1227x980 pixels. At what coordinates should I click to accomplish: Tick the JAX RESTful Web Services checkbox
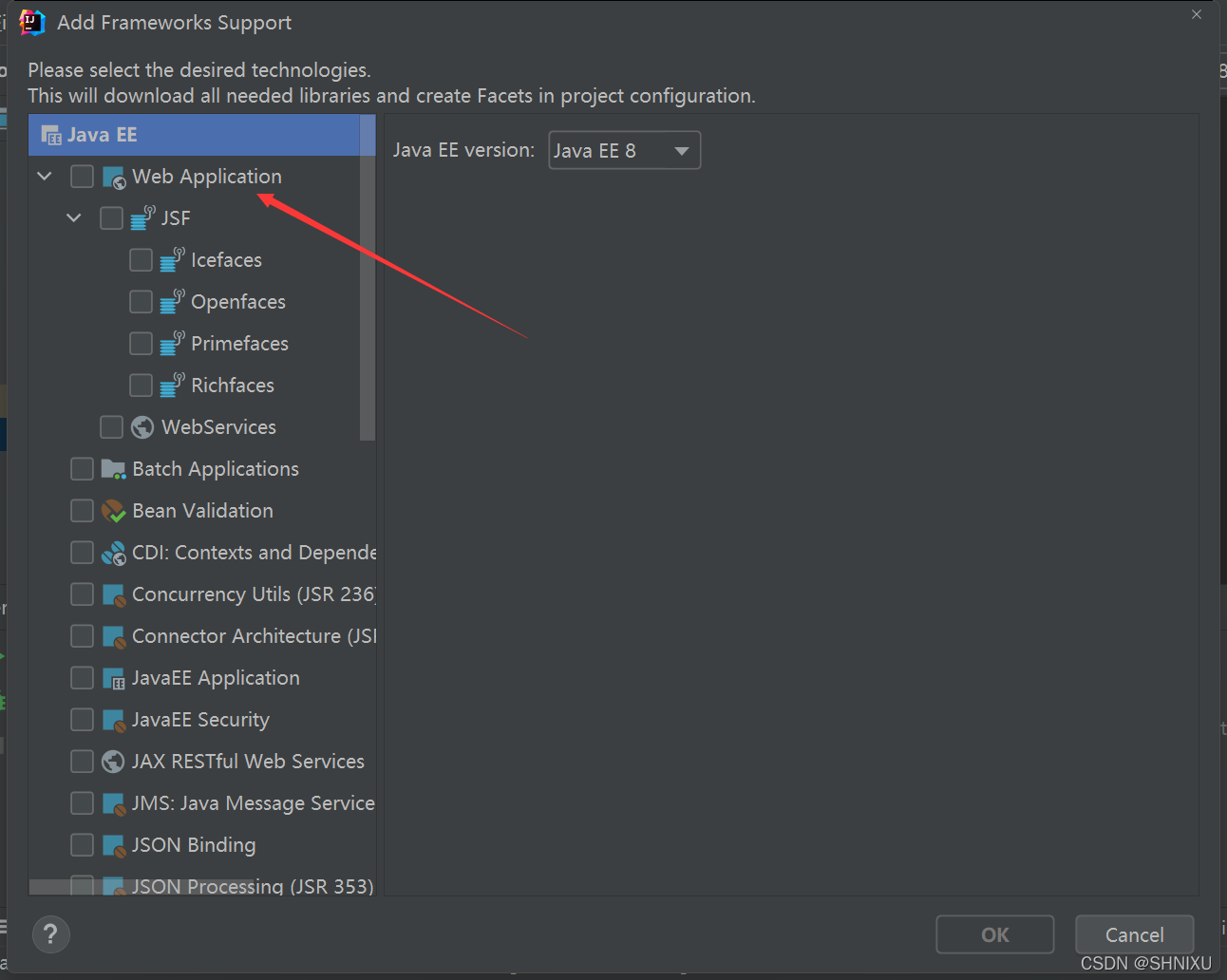click(x=83, y=762)
